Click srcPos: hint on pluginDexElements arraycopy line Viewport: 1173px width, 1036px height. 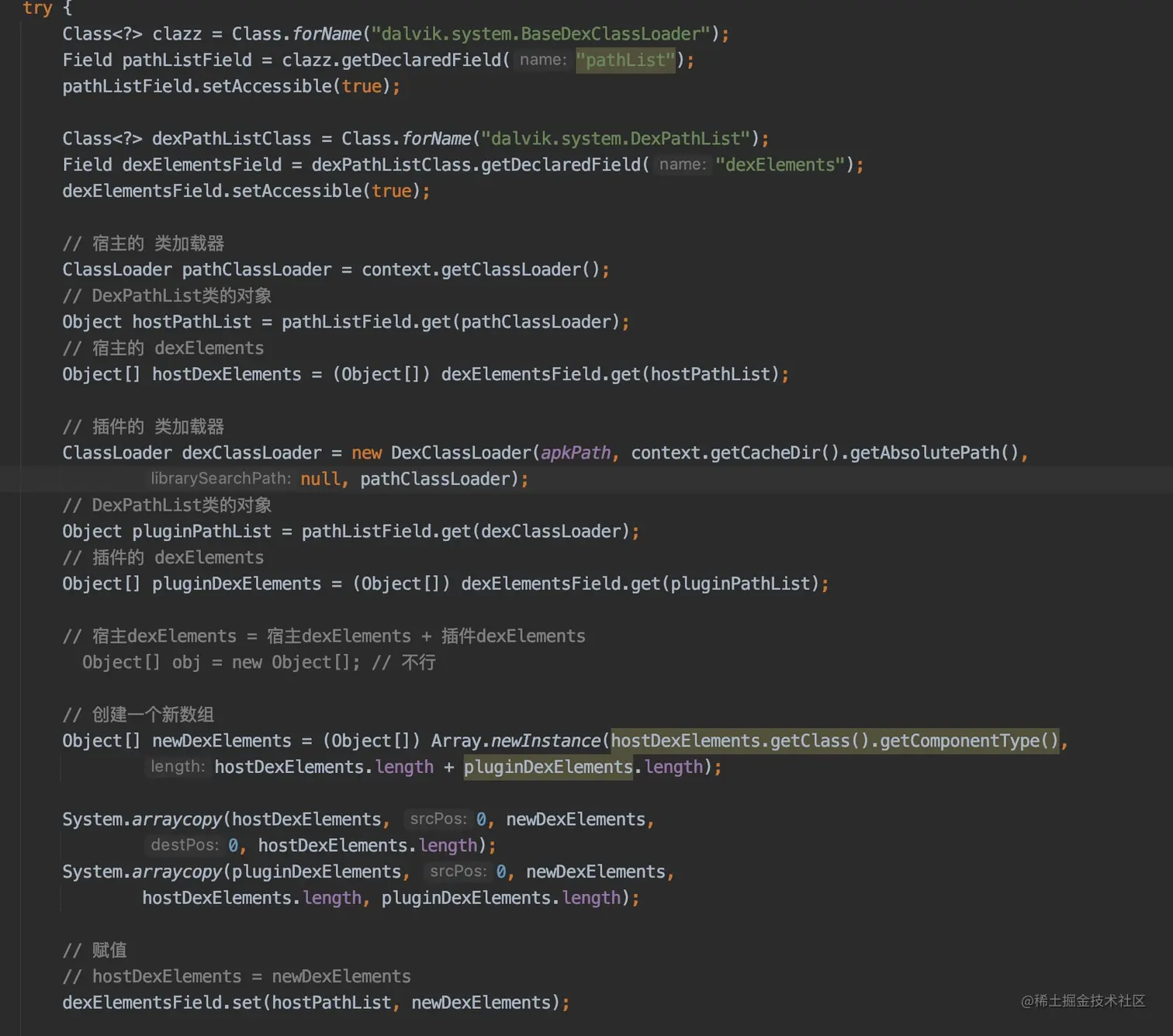pos(458,871)
